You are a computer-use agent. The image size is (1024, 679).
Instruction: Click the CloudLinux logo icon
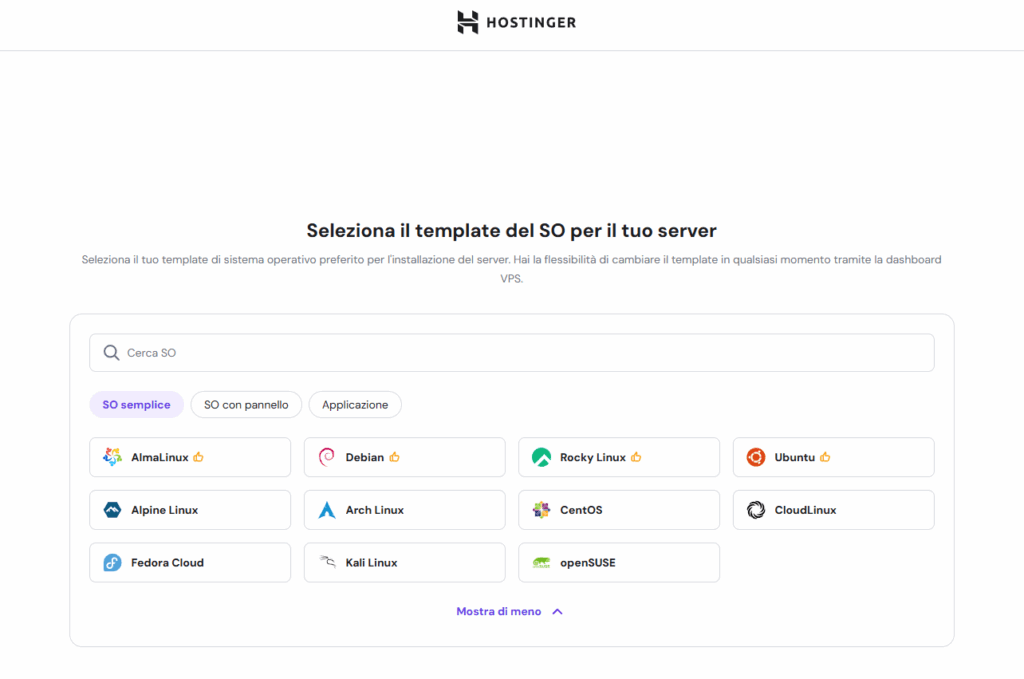tap(756, 510)
